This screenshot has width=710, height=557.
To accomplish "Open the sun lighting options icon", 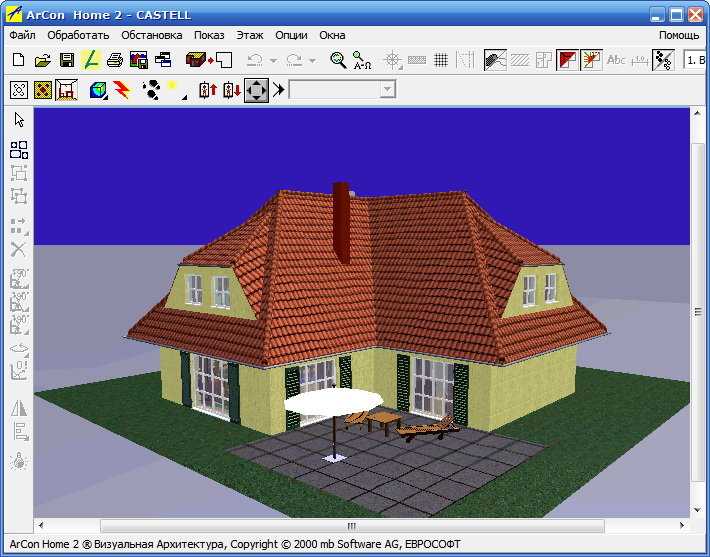I will coord(177,90).
